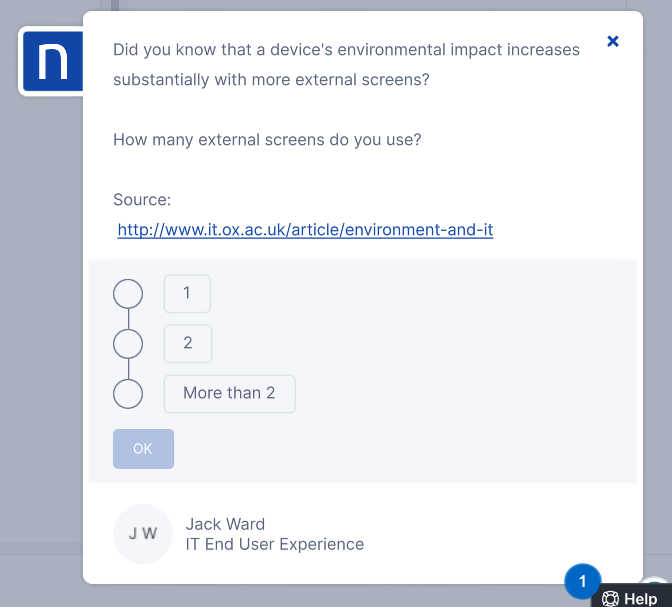Click the green icon behind the Help widget
The height and width of the screenshot is (607, 672).
pos(658,584)
